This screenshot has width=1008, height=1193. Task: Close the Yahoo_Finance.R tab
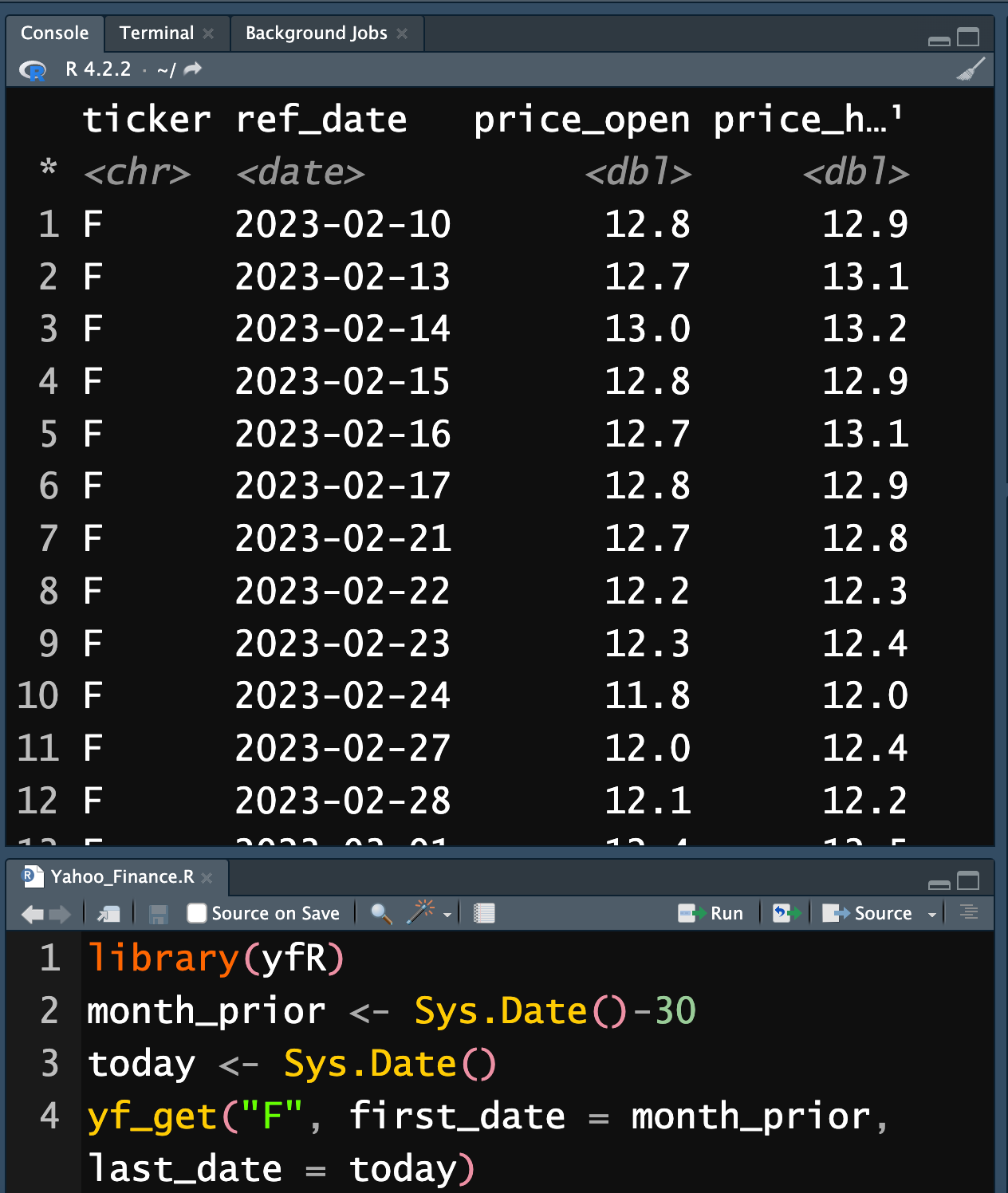coord(207,877)
